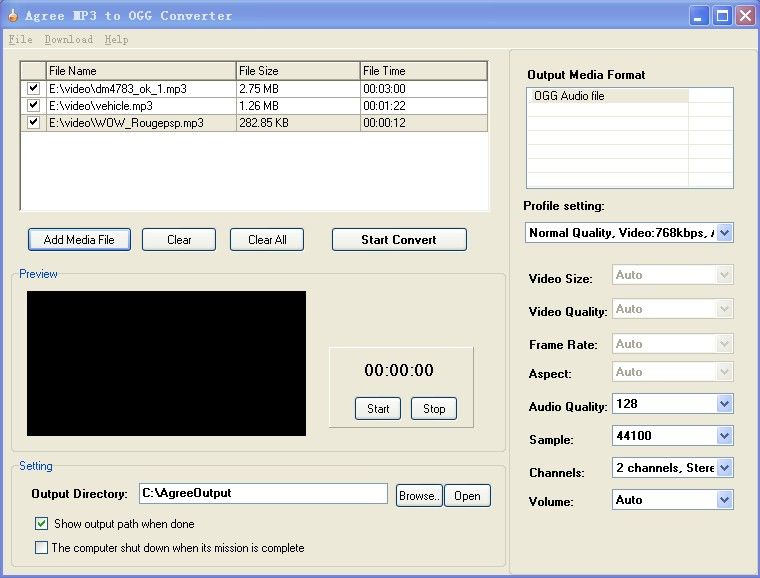Click the app icon in the title bar
Viewport: 760px width, 578px height.
pos(13,16)
